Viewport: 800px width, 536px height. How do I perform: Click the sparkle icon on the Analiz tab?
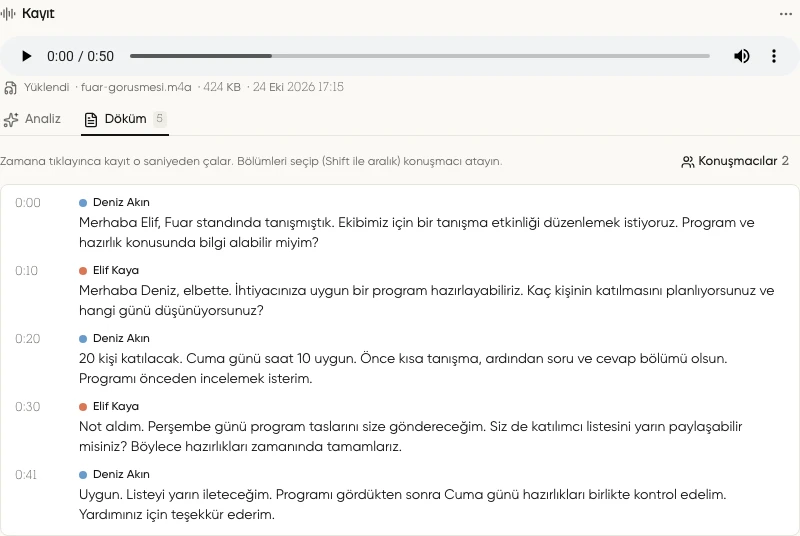coord(11,120)
